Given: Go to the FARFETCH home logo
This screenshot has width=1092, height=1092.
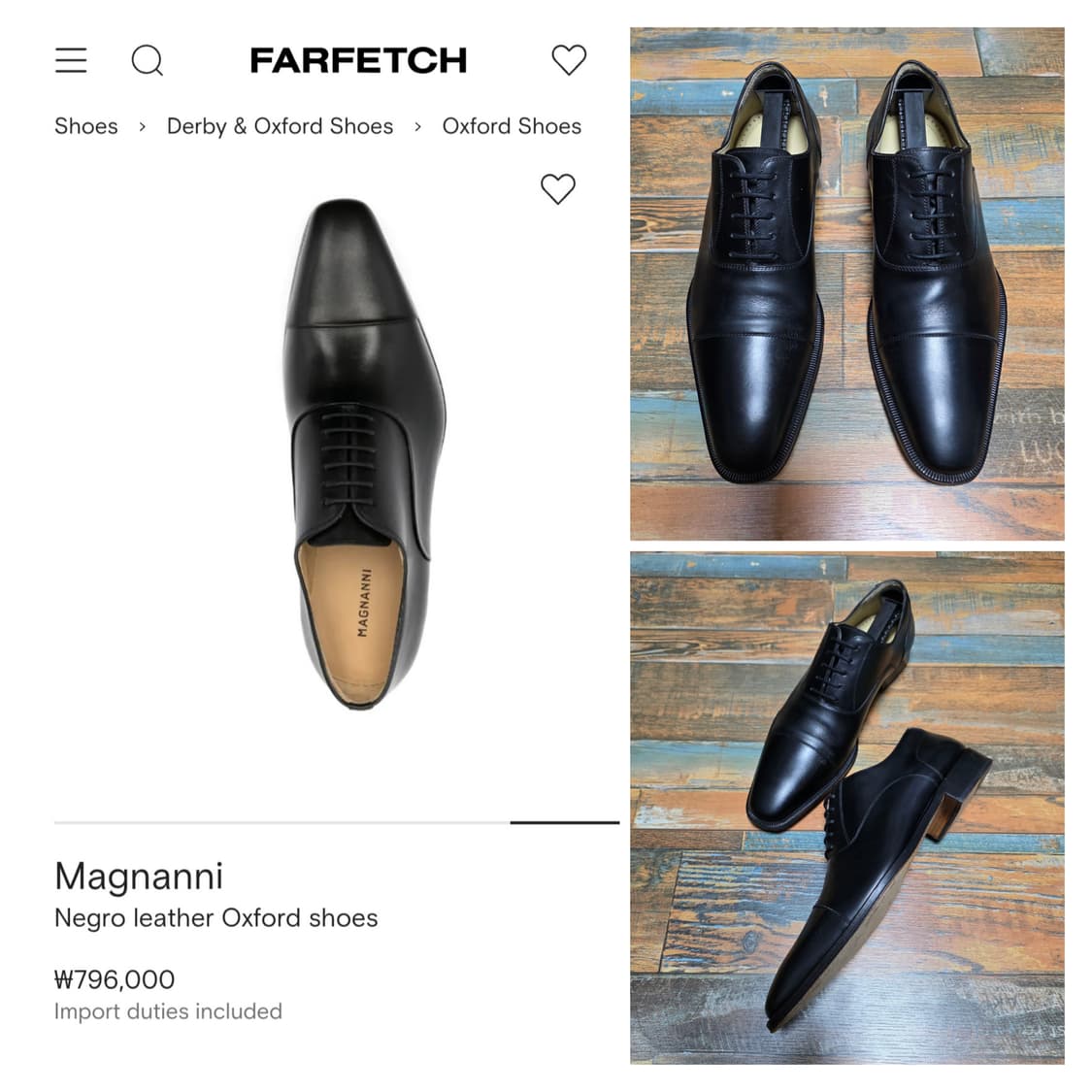Looking at the screenshot, I should click(358, 60).
